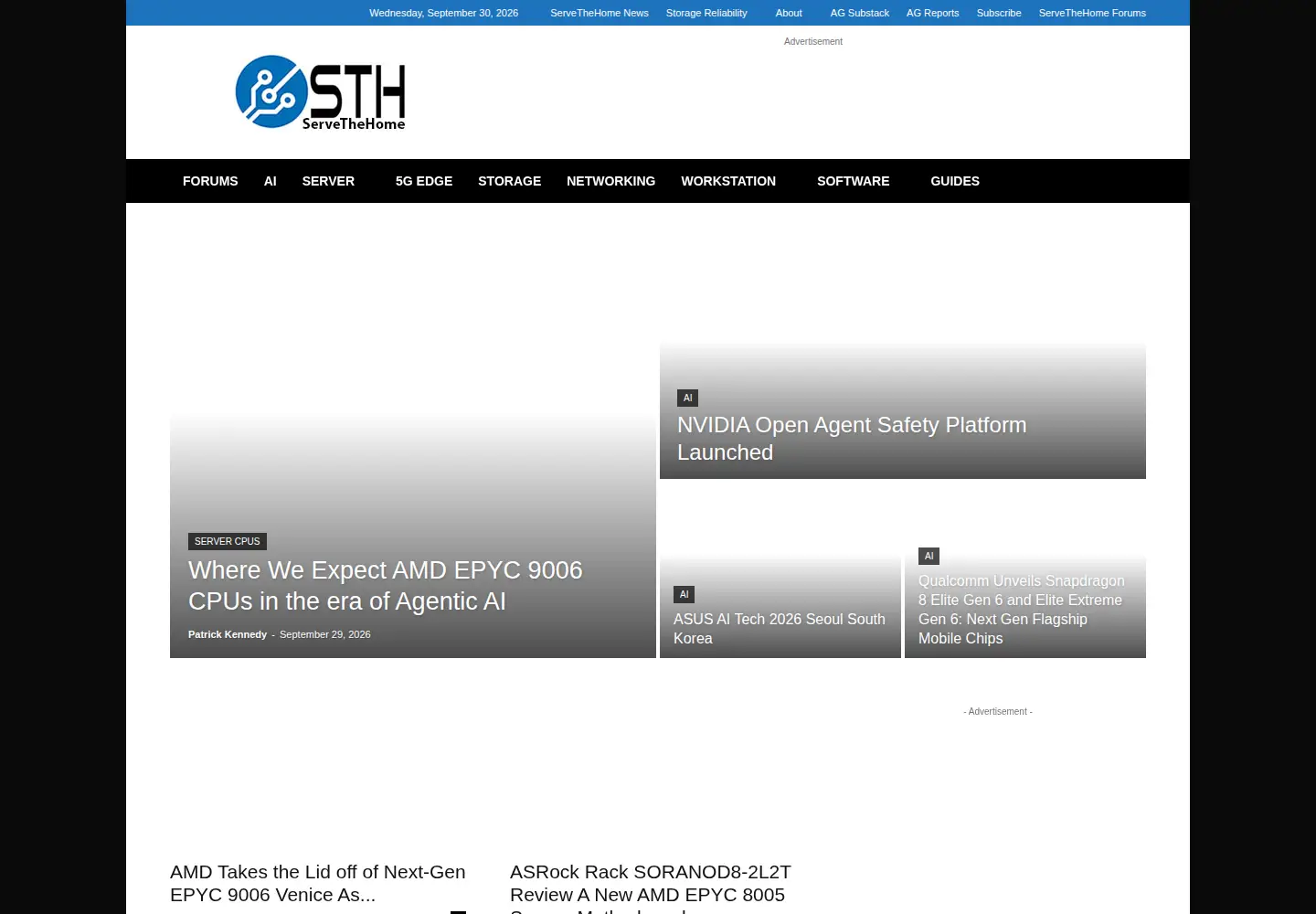Image resolution: width=1316 pixels, height=914 pixels.
Task: Read NVIDIA Open Agent Safety Platform article
Action: point(852,439)
